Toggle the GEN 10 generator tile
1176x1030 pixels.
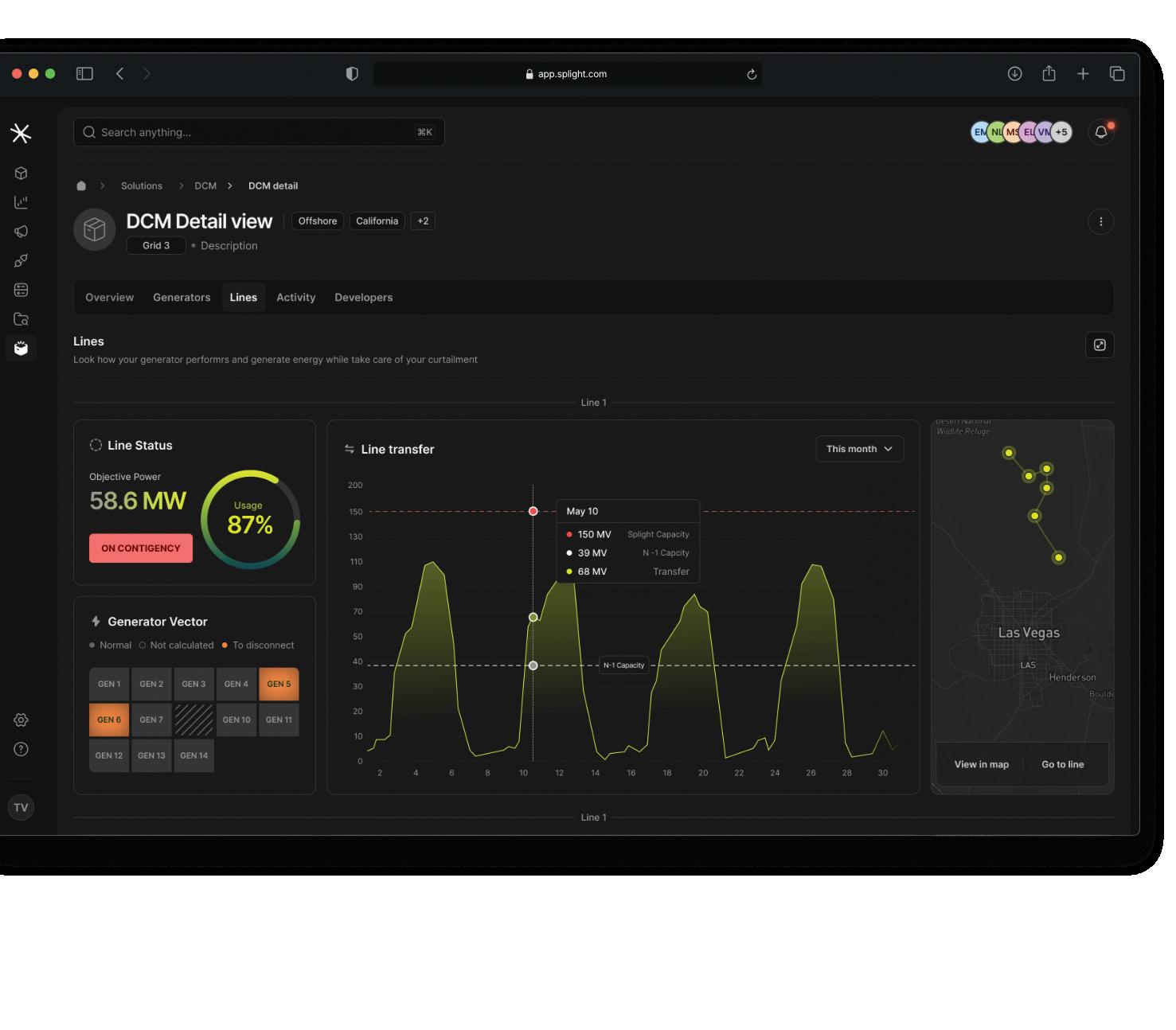tap(236, 720)
